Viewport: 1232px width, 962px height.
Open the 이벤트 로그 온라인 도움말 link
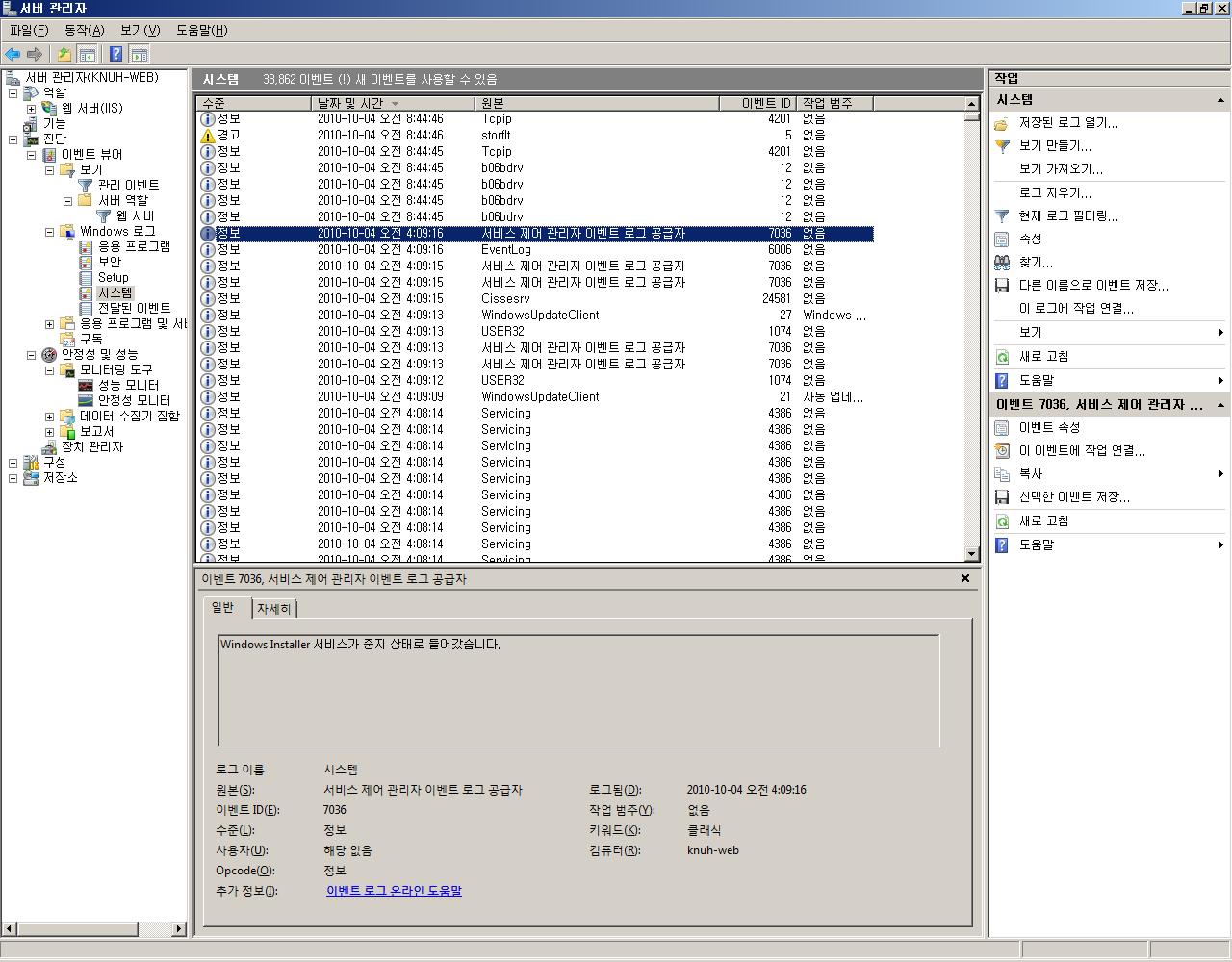click(394, 891)
